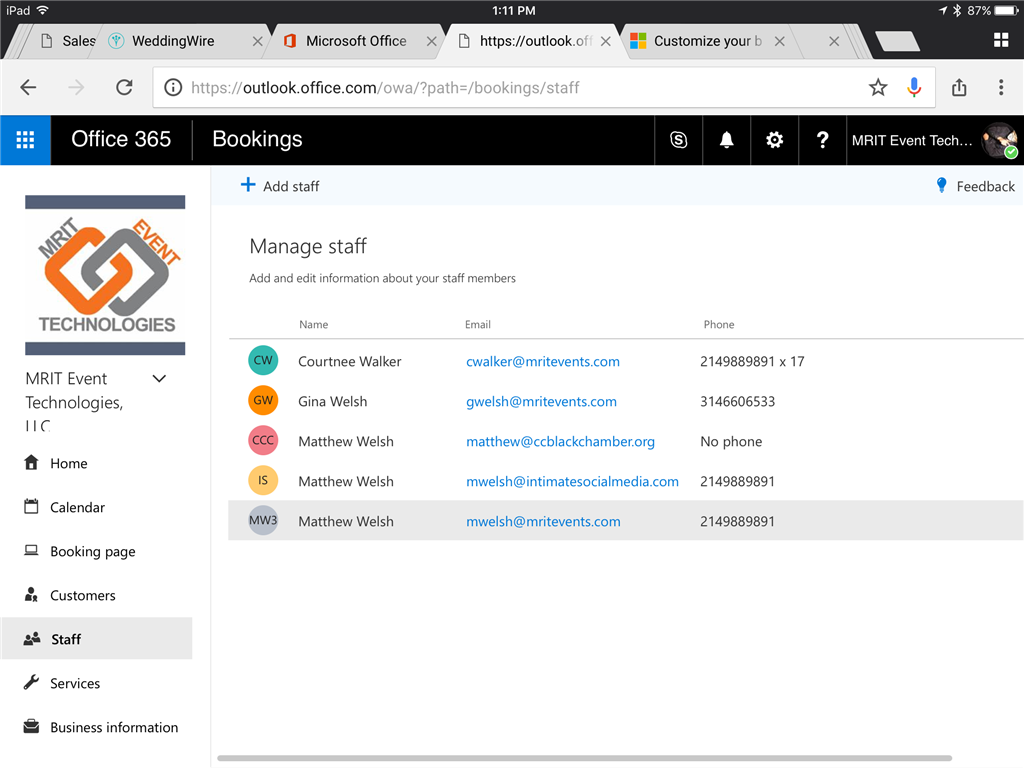Click cwalker@mritevents.com email link

(x=543, y=361)
